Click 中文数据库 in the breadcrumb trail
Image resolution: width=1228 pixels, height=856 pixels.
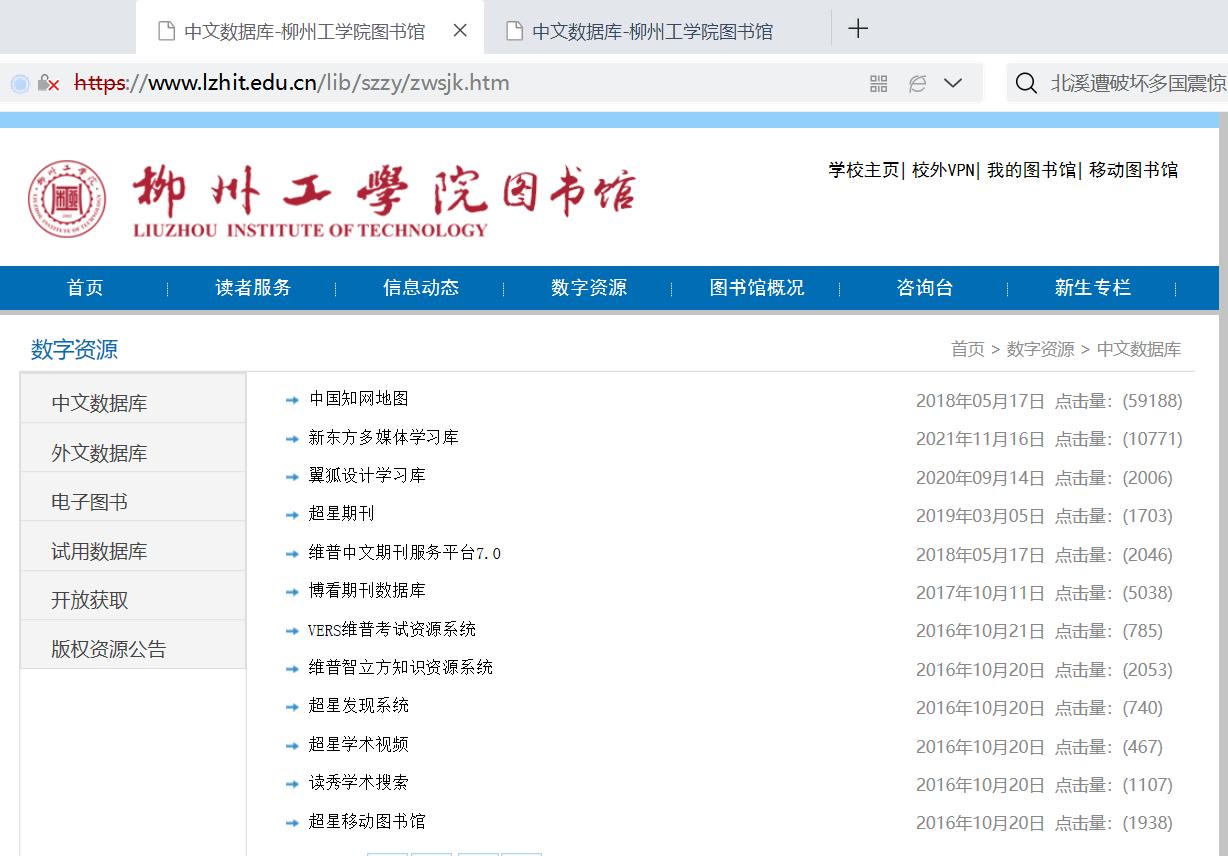pyautogui.click(x=1139, y=349)
